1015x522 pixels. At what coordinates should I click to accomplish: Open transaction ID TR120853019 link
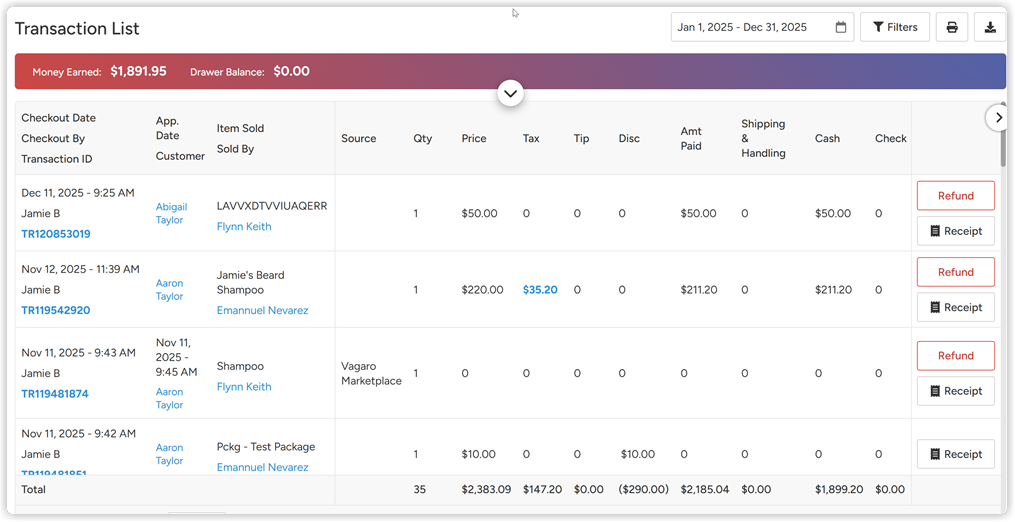click(x=56, y=234)
